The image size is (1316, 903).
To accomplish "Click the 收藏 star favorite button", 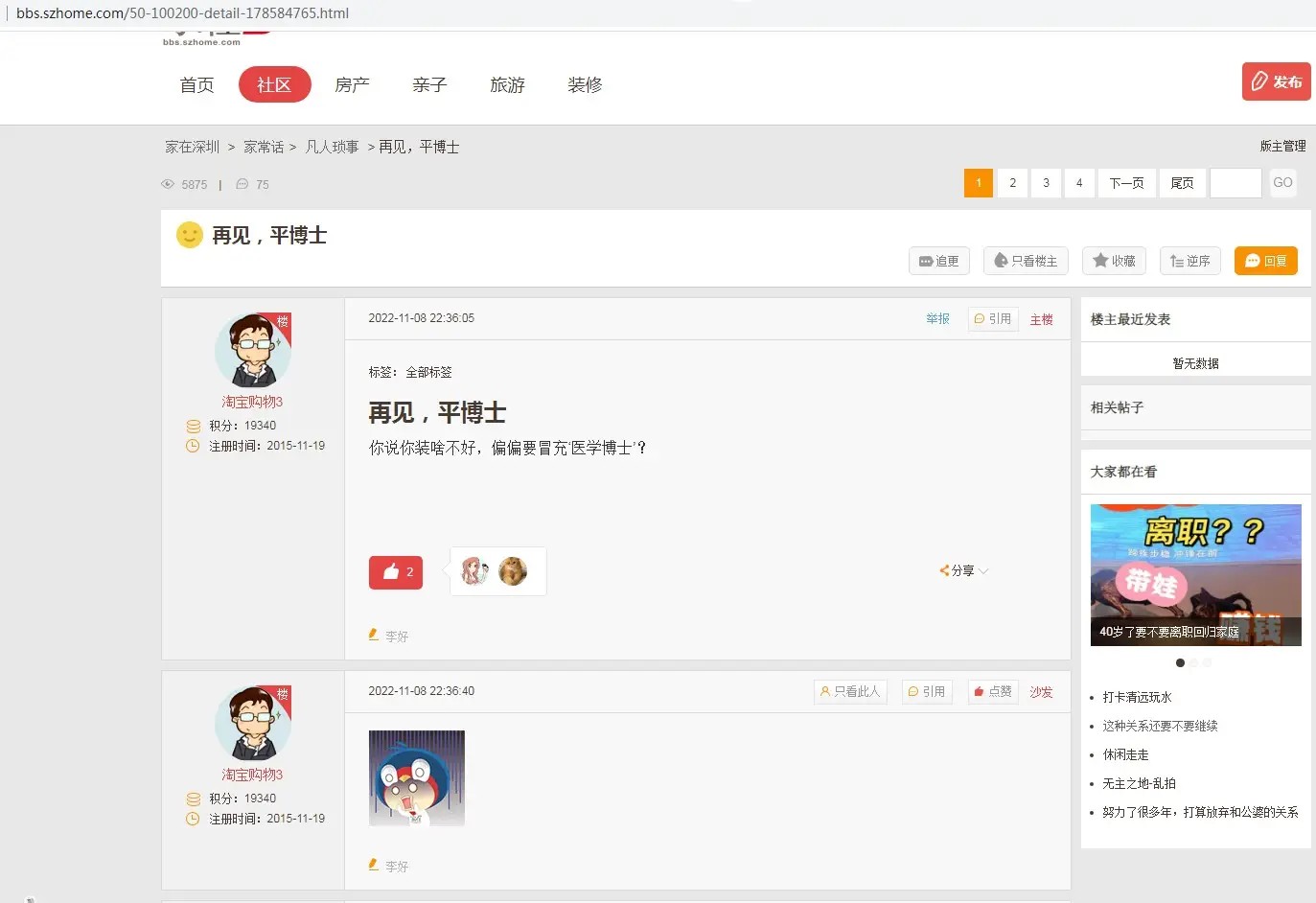I will pos(1114,261).
